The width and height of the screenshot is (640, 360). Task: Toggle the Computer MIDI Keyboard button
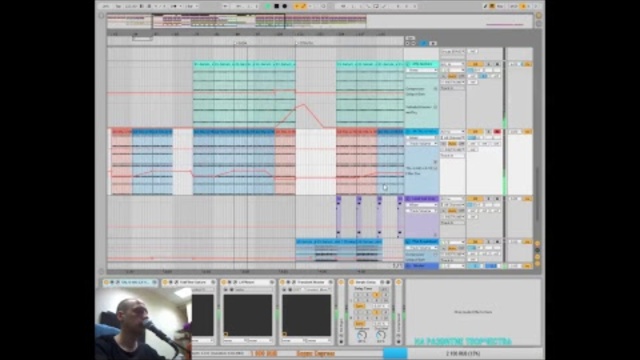tap(492, 6)
